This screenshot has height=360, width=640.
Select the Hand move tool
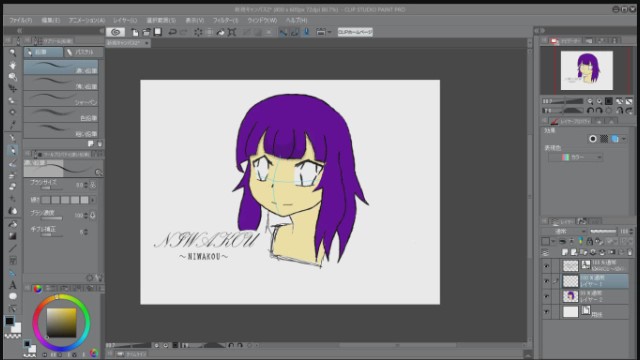13,65
